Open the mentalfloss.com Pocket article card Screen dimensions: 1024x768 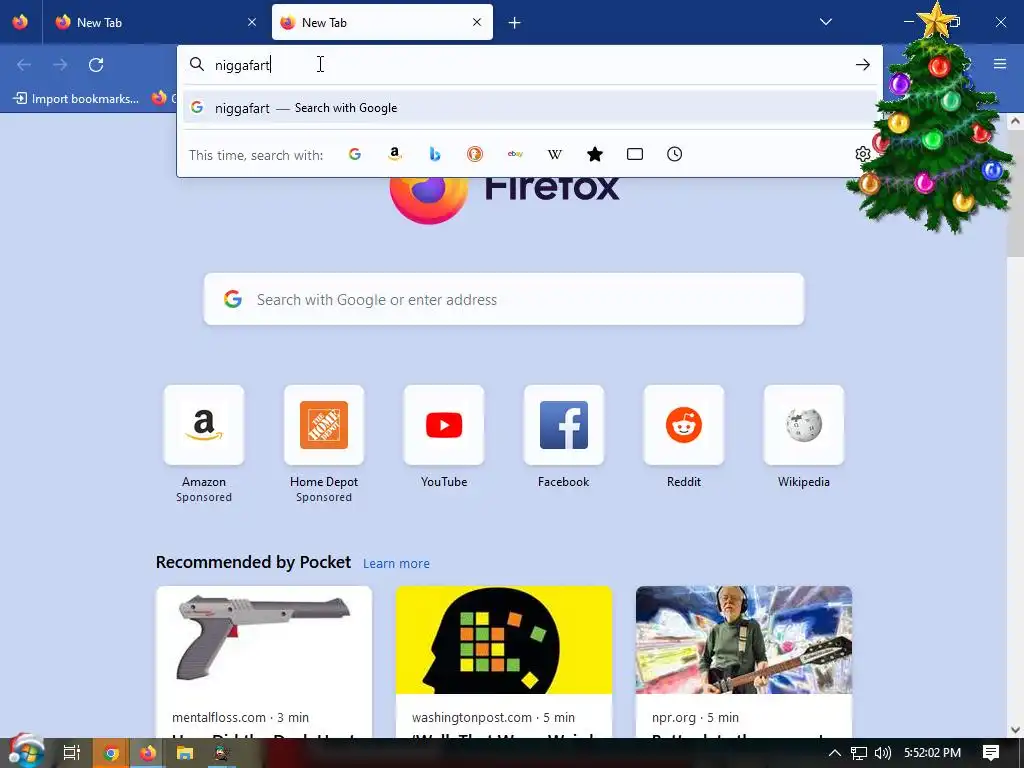coord(264,662)
